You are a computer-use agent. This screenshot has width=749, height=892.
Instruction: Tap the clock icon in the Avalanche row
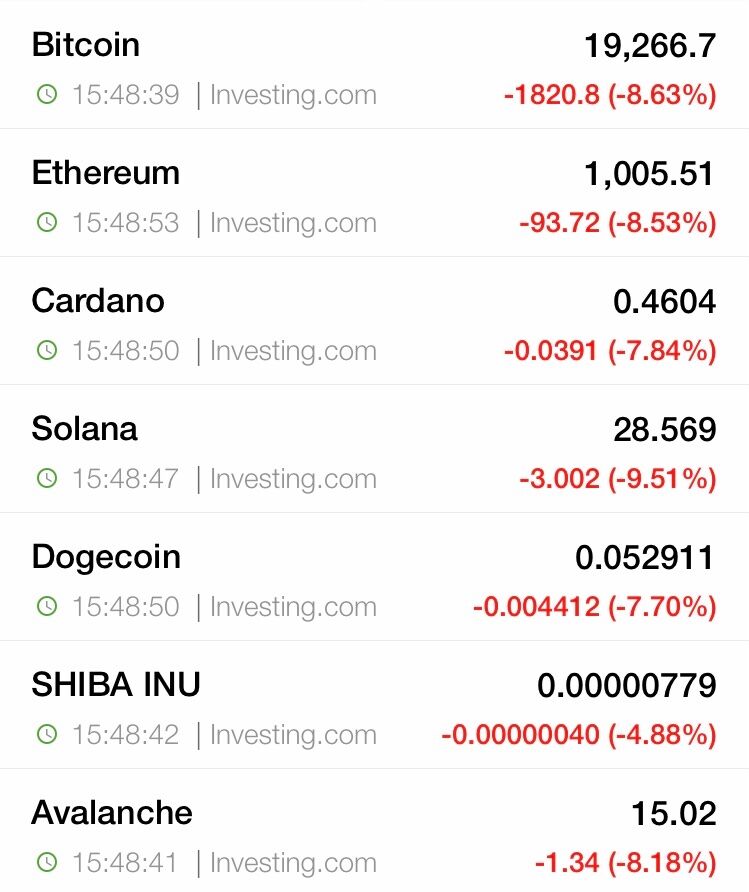pos(47,862)
